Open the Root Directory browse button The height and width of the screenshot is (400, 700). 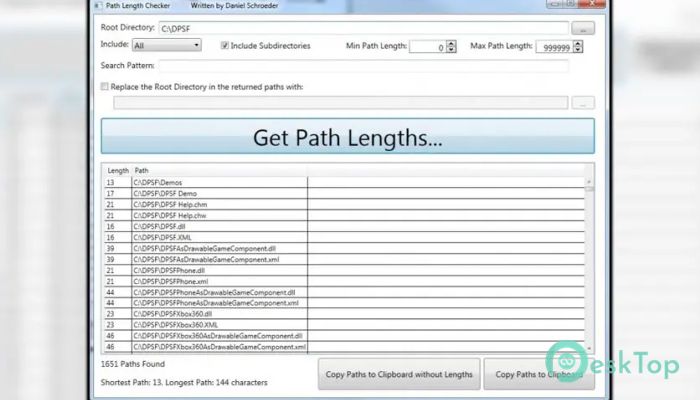[x=583, y=28]
